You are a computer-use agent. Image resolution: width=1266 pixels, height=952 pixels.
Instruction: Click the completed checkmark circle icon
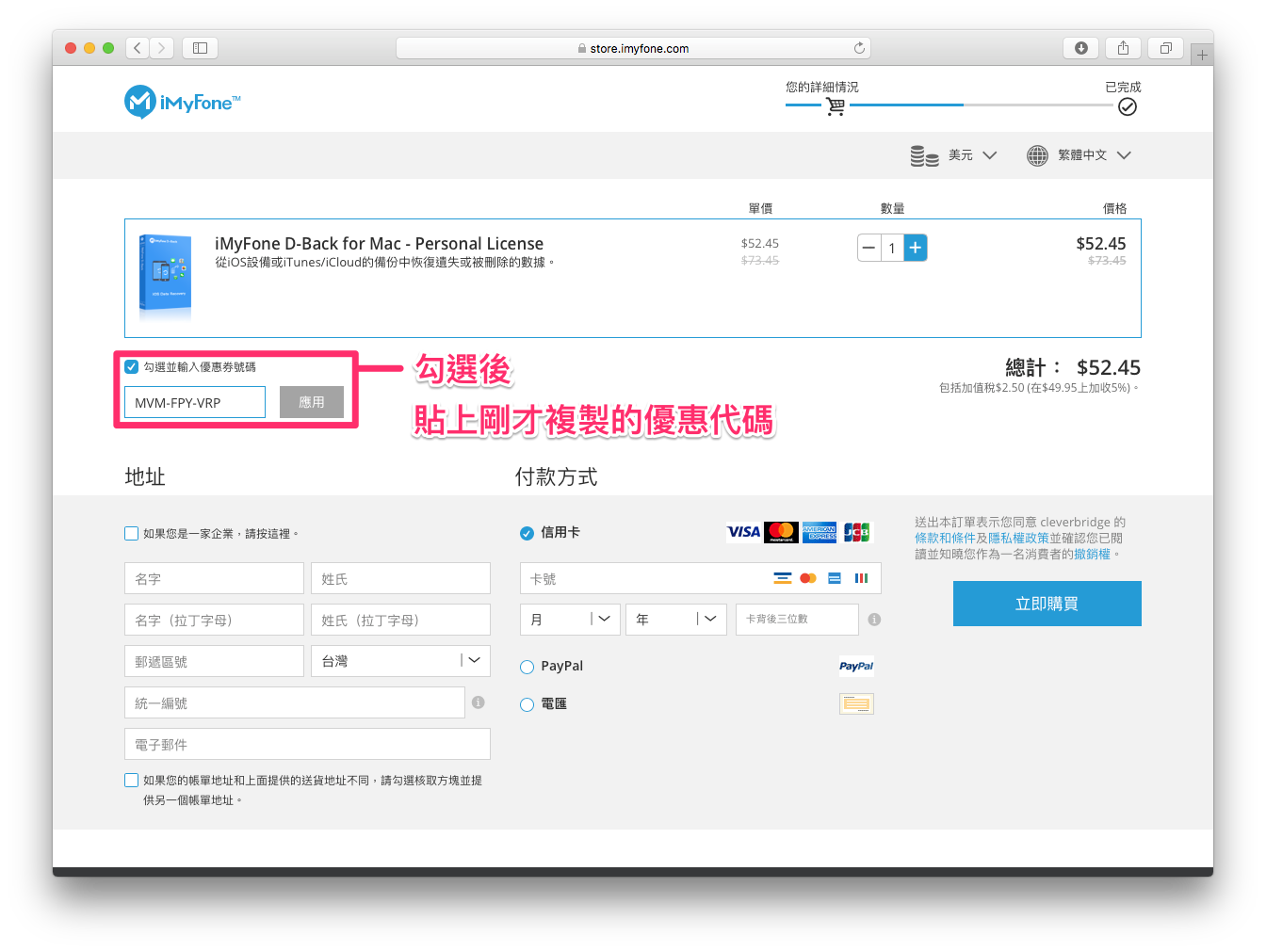click(x=1127, y=106)
